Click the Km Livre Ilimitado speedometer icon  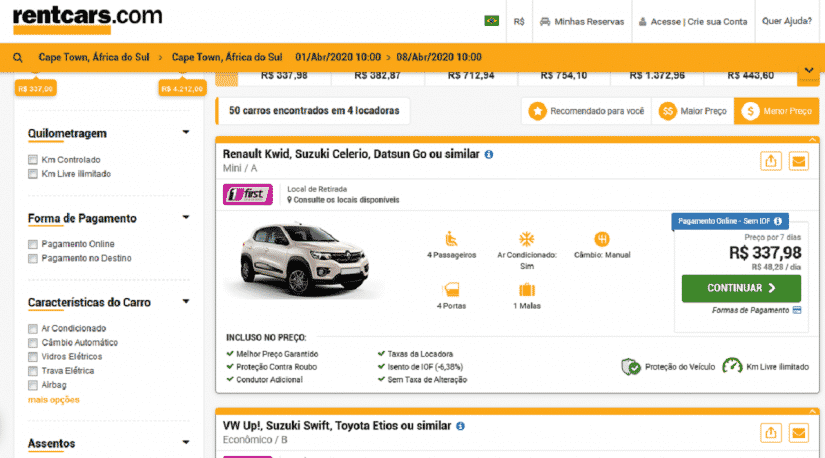[732, 366]
